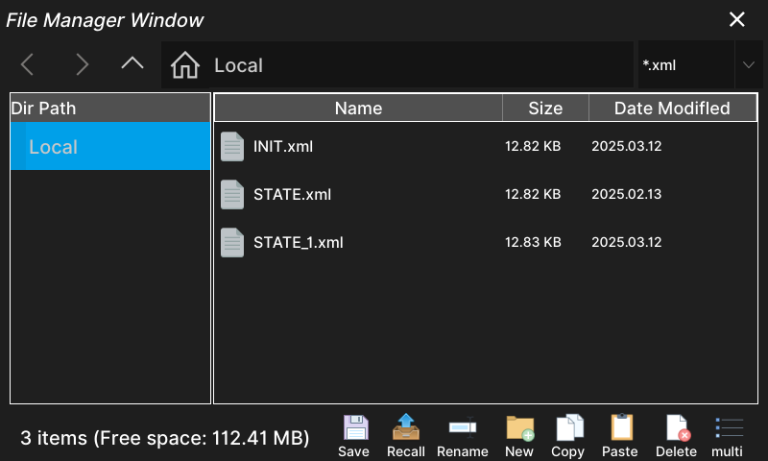Click the Save floppy disk icon

point(354,430)
